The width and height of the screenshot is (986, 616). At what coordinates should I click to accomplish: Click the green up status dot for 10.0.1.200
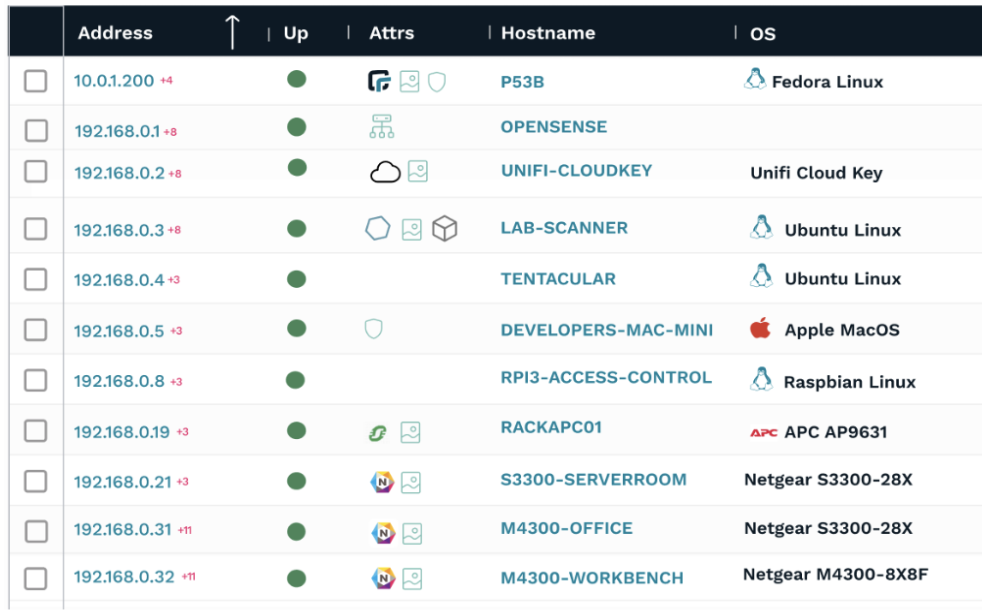(x=297, y=79)
